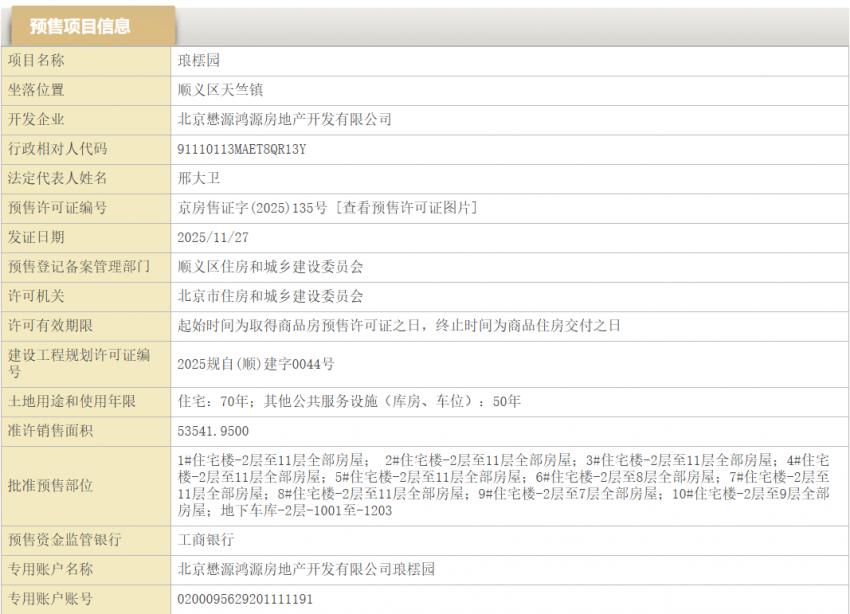Click the 准许销售面积 label

pyautogui.click(x=50, y=431)
